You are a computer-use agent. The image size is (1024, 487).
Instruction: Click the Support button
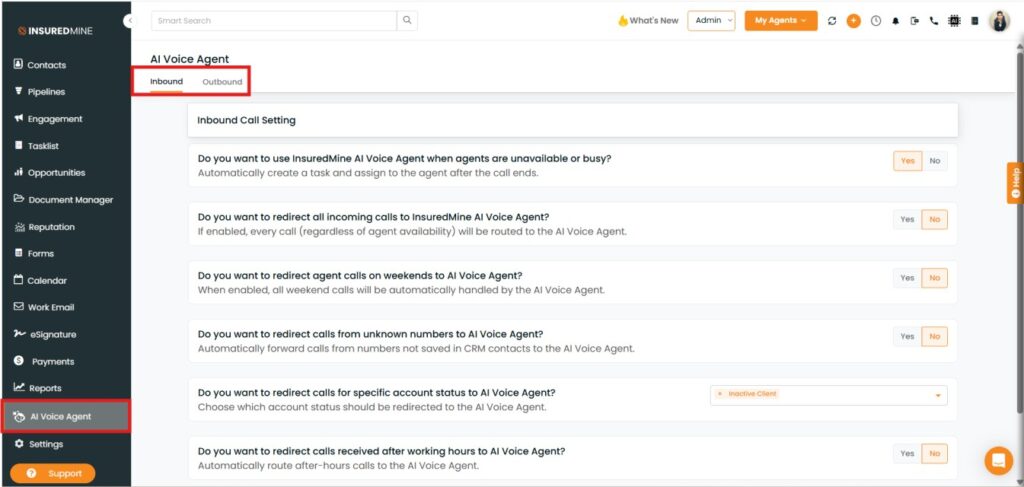pyautogui.click(x=53, y=473)
